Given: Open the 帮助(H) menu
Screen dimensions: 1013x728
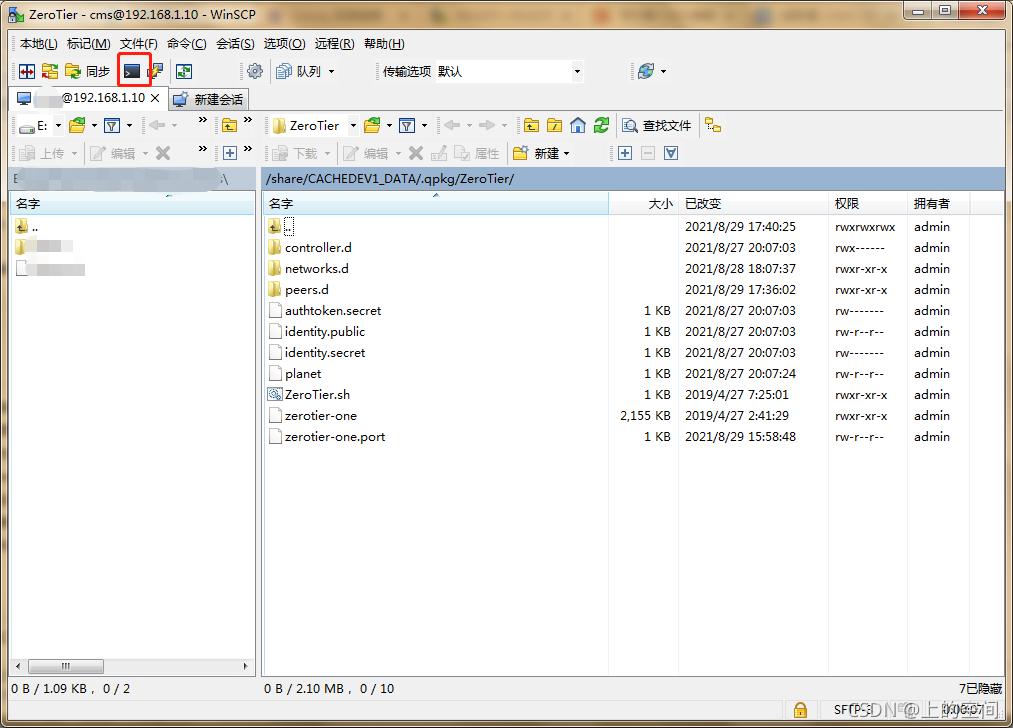Looking at the screenshot, I should tap(384, 44).
